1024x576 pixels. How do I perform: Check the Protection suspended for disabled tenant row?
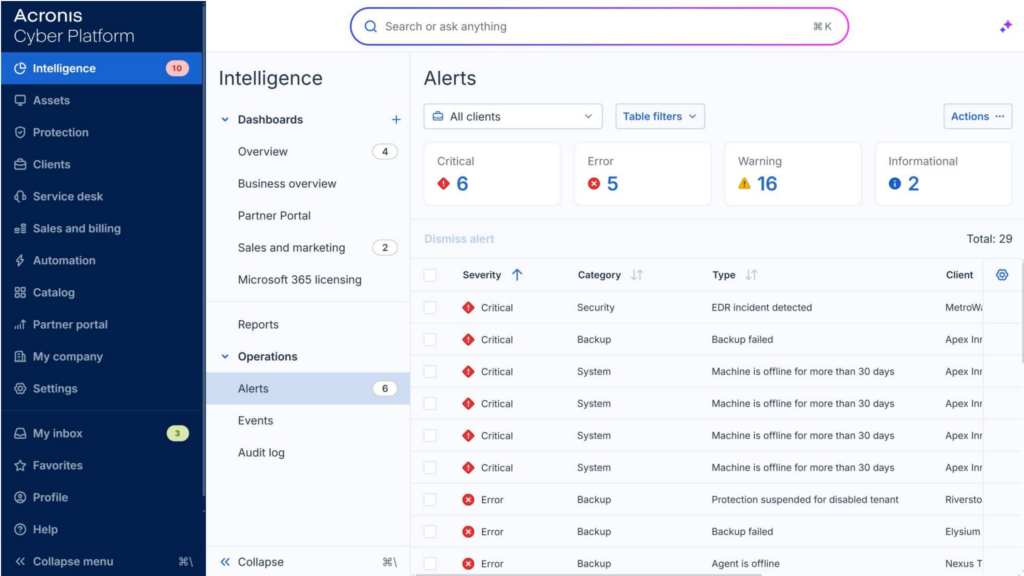[x=430, y=499]
